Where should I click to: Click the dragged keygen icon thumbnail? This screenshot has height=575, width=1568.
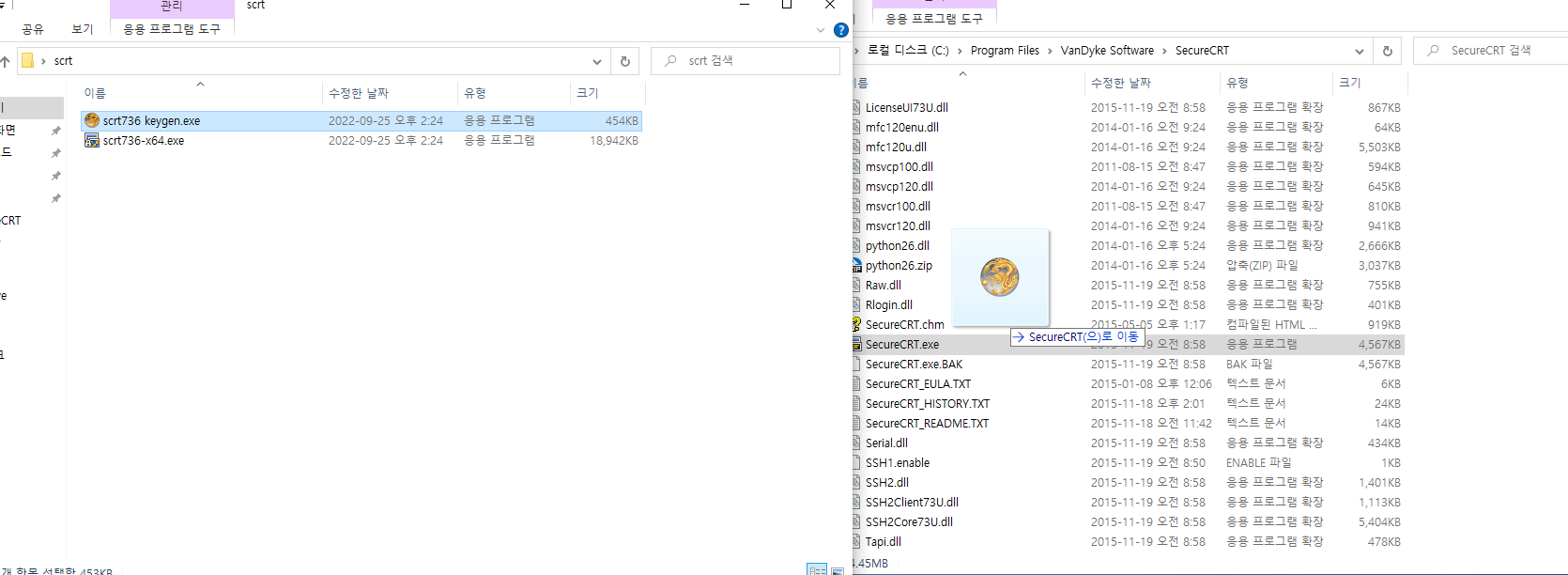point(1000,277)
